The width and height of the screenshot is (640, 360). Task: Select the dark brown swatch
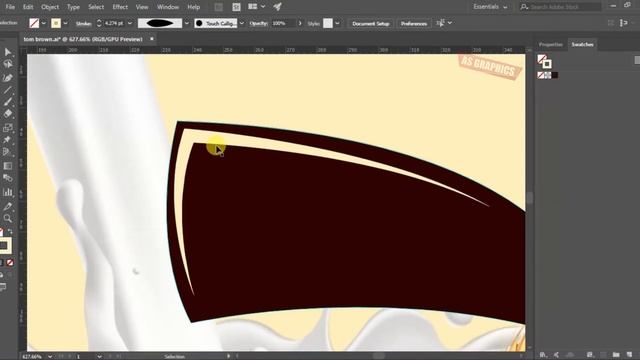(554, 75)
